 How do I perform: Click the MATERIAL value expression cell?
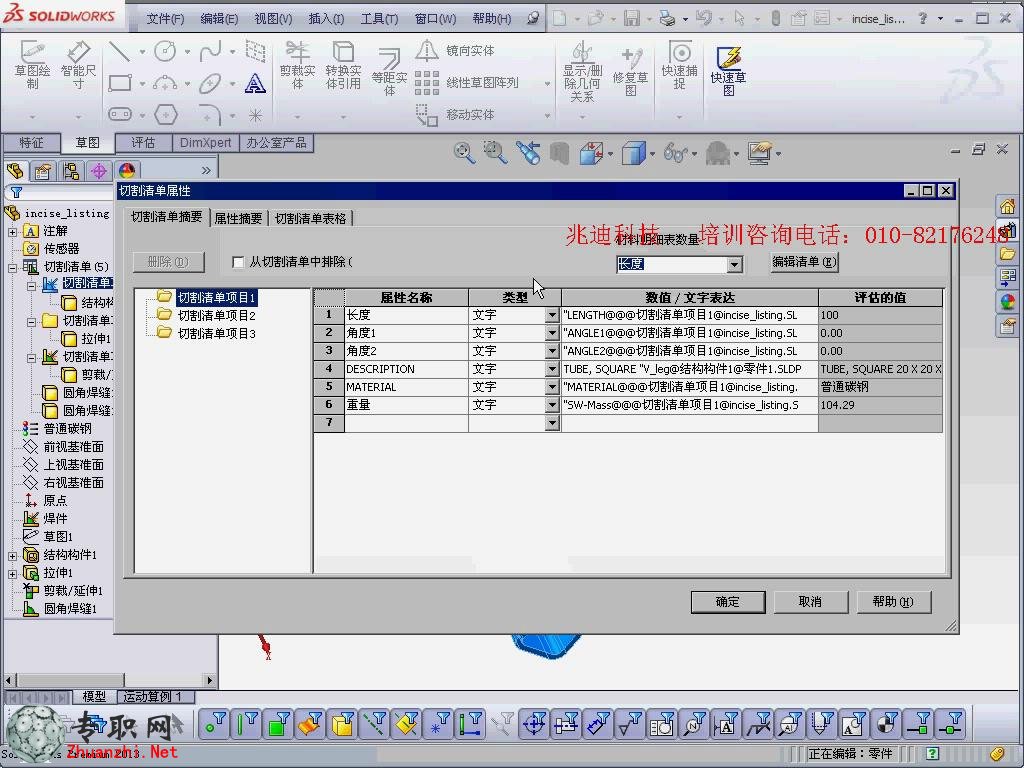pyautogui.click(x=690, y=387)
